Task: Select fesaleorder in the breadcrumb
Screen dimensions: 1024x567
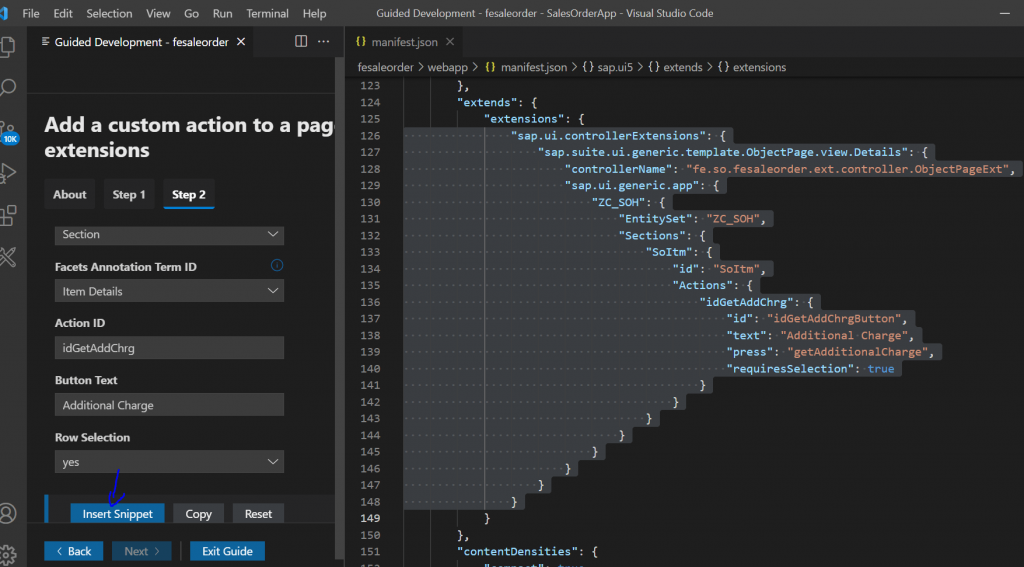Action: (x=386, y=67)
